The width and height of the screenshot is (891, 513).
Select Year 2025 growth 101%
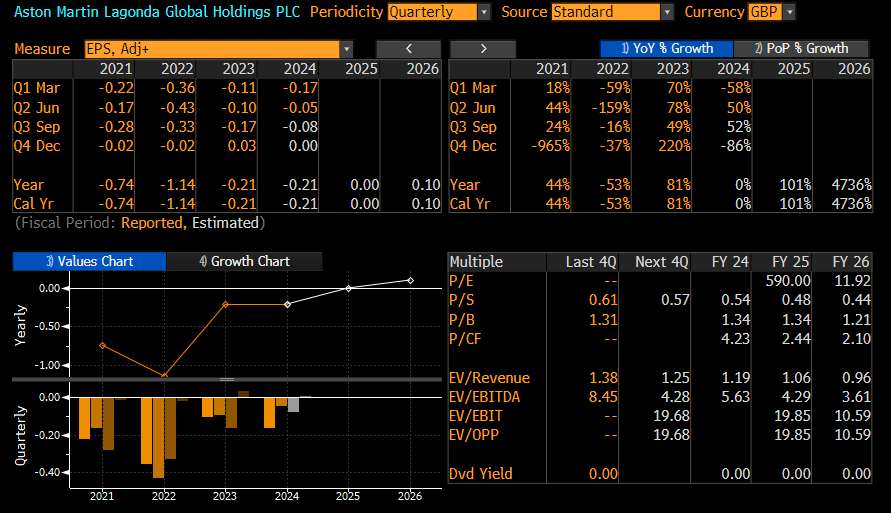click(795, 185)
